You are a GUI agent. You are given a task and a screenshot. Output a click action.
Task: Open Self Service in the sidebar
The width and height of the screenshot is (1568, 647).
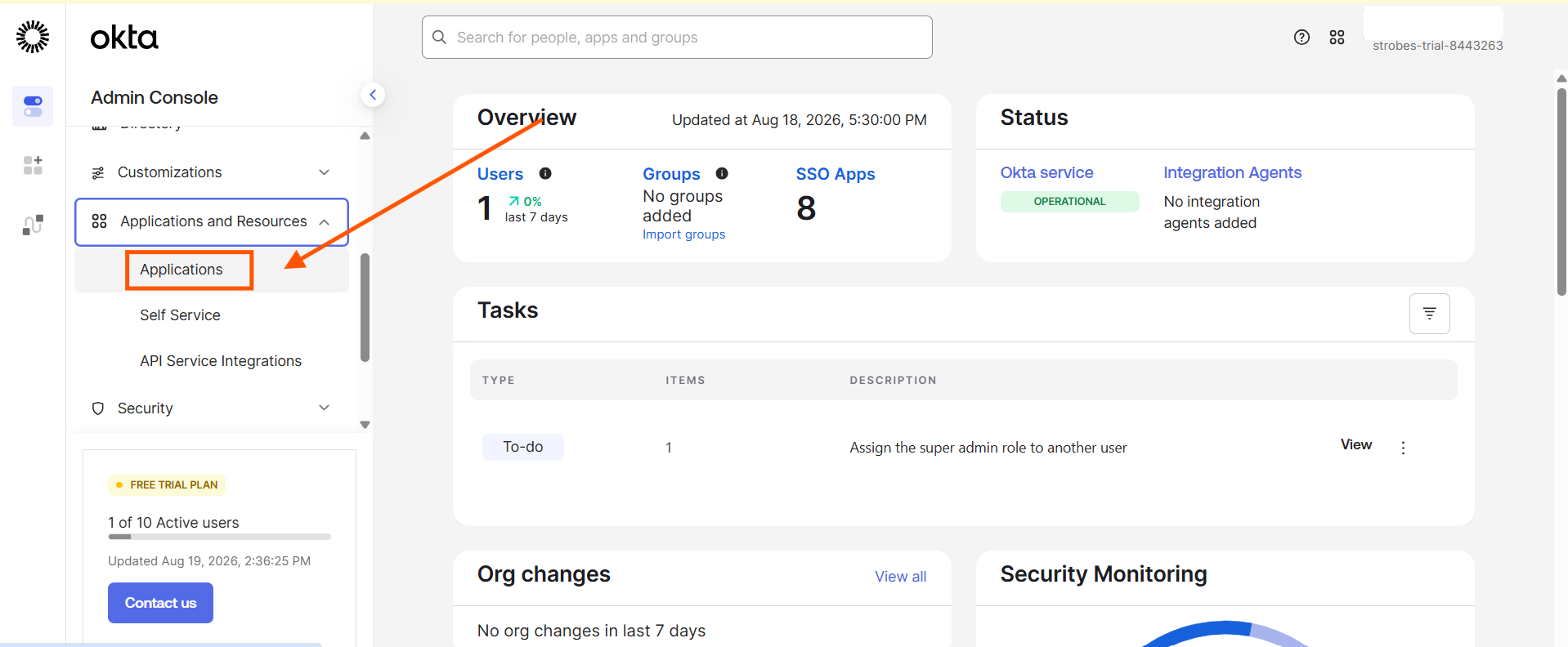180,315
